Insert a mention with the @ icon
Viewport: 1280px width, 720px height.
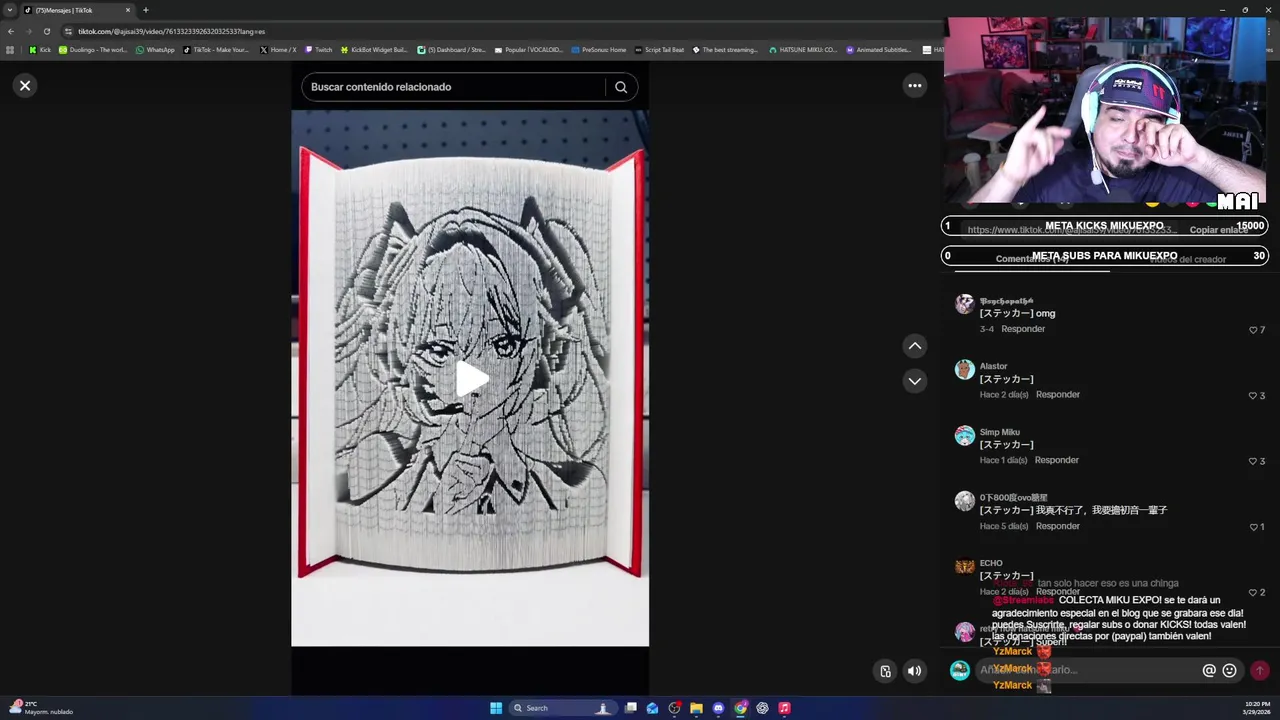1208,671
